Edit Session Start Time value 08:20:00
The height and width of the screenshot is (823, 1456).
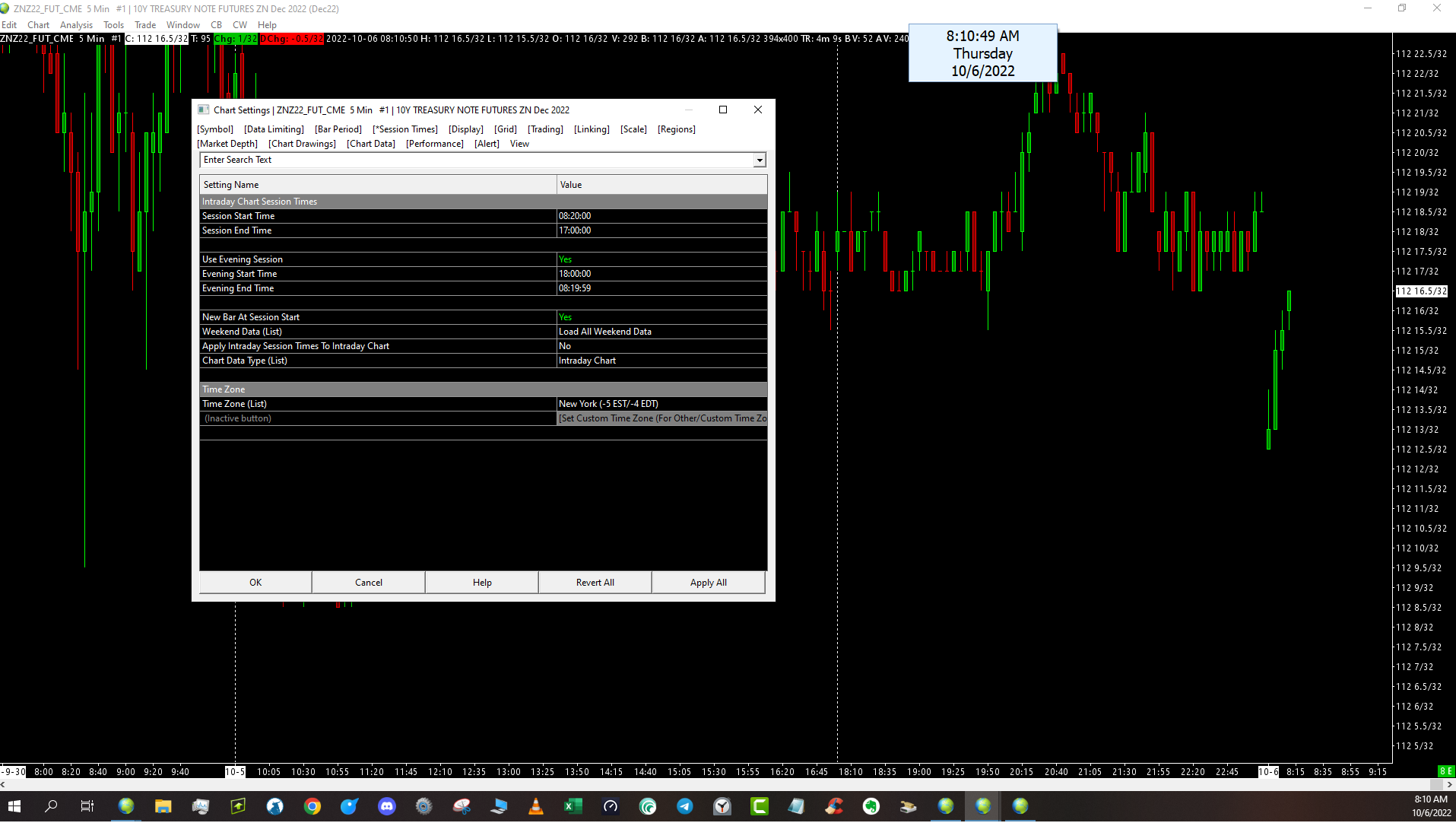click(662, 216)
